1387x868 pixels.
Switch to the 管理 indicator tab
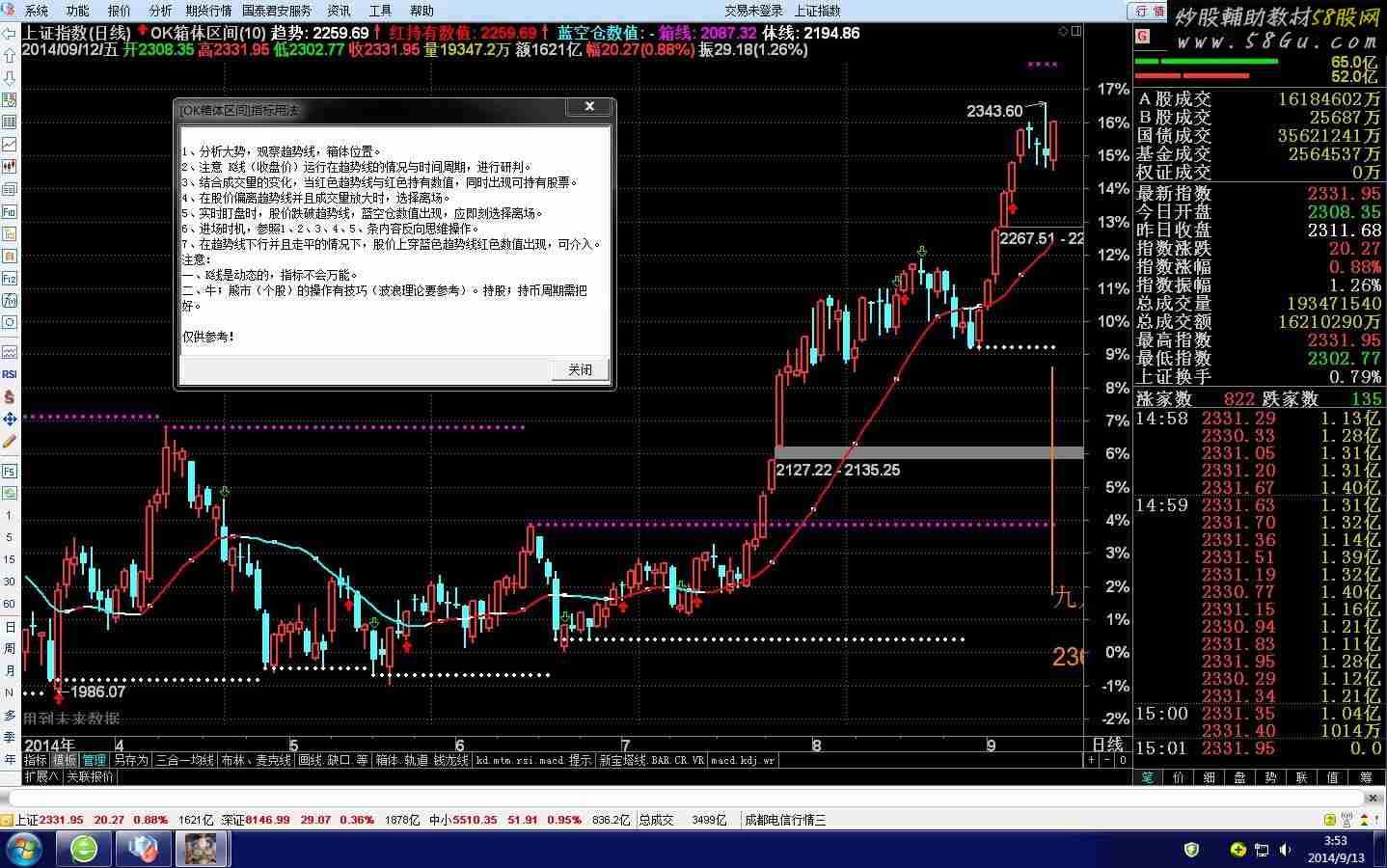(94, 760)
